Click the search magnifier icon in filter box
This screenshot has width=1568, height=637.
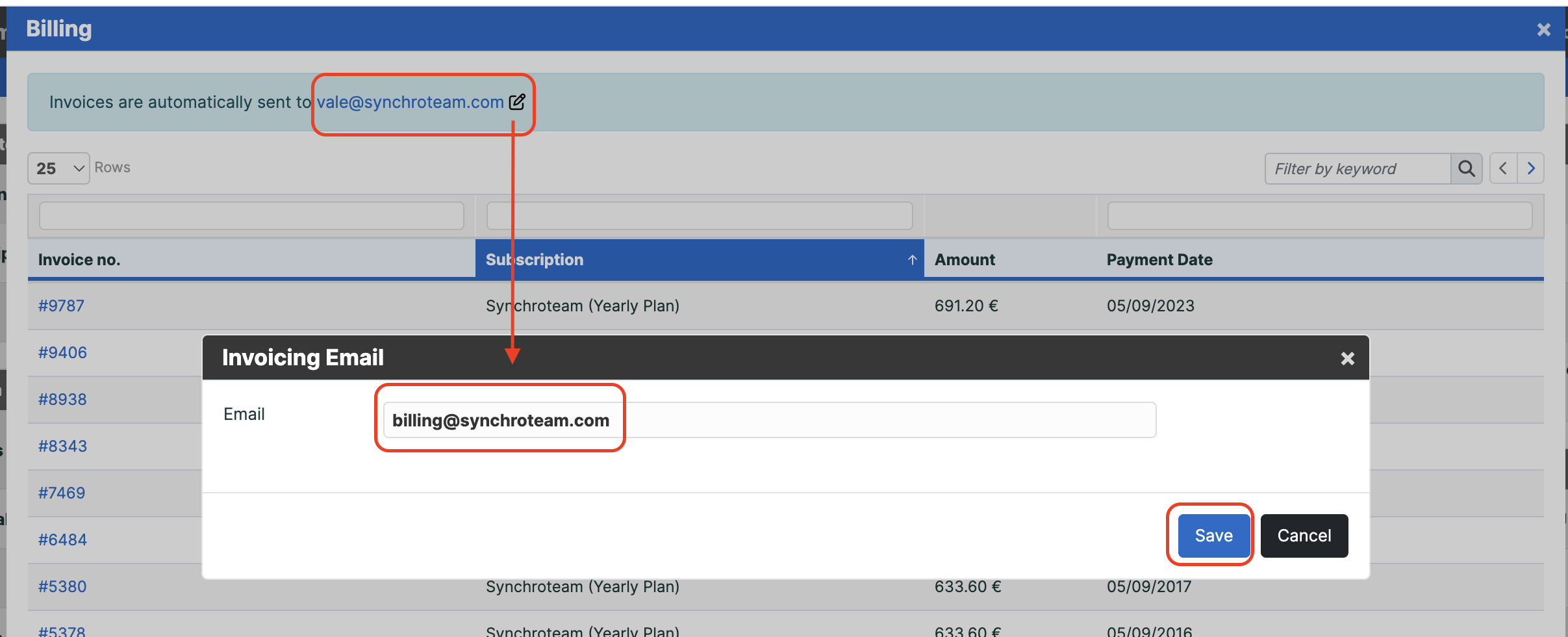click(x=1466, y=169)
